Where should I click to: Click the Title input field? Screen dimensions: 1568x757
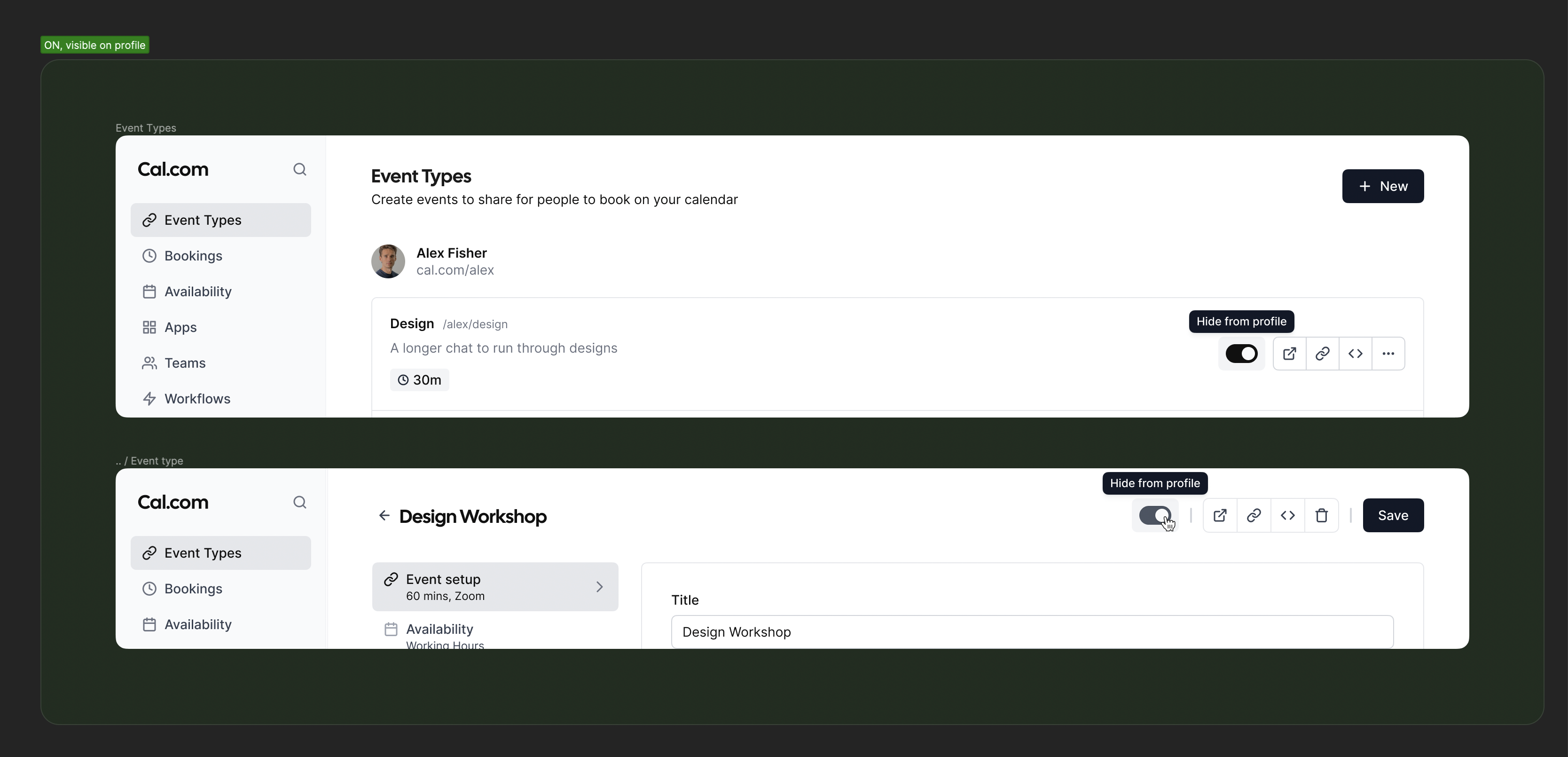pyautogui.click(x=1032, y=632)
